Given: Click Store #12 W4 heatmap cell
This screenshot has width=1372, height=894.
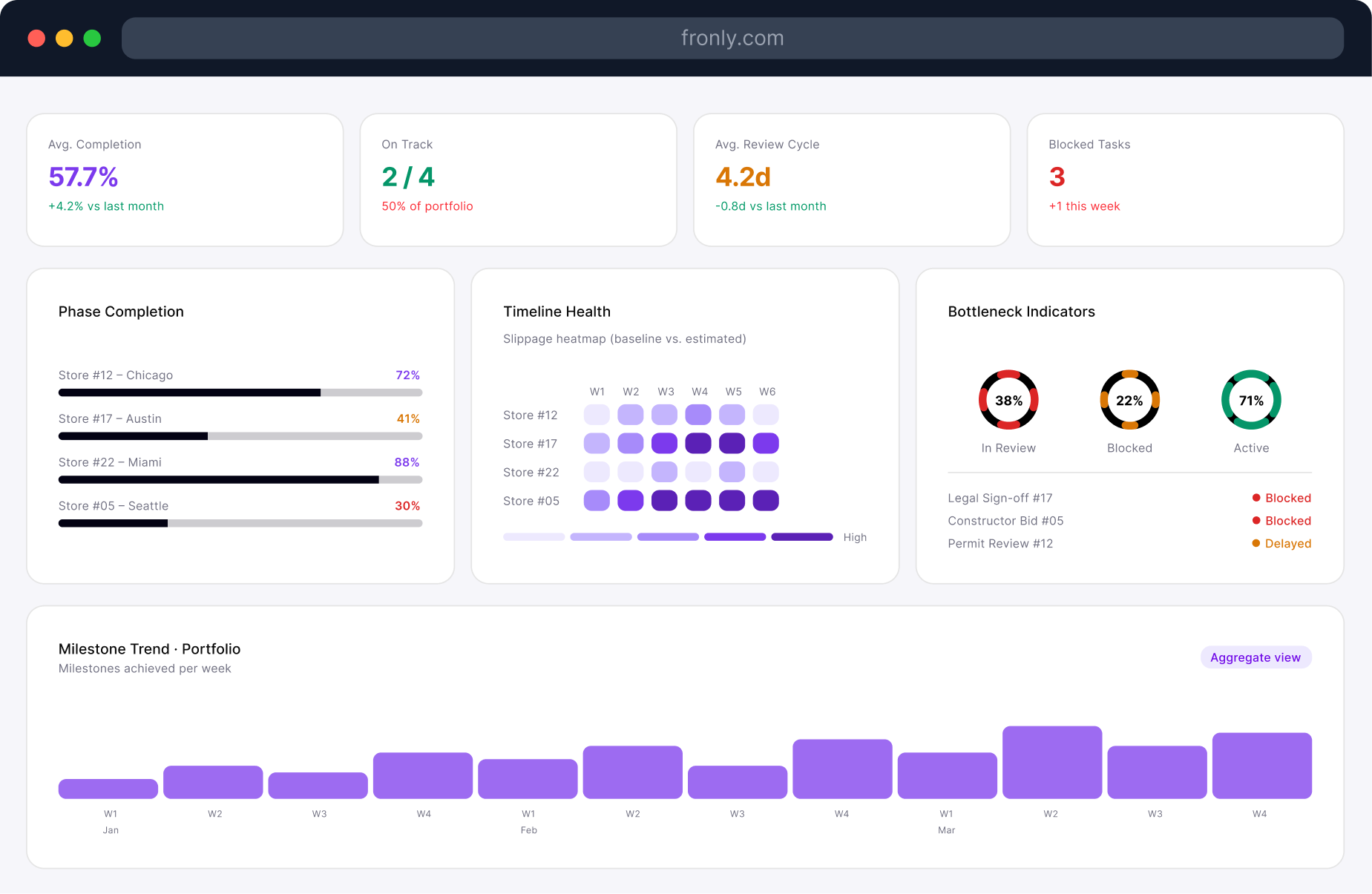Looking at the screenshot, I should coord(698,415).
